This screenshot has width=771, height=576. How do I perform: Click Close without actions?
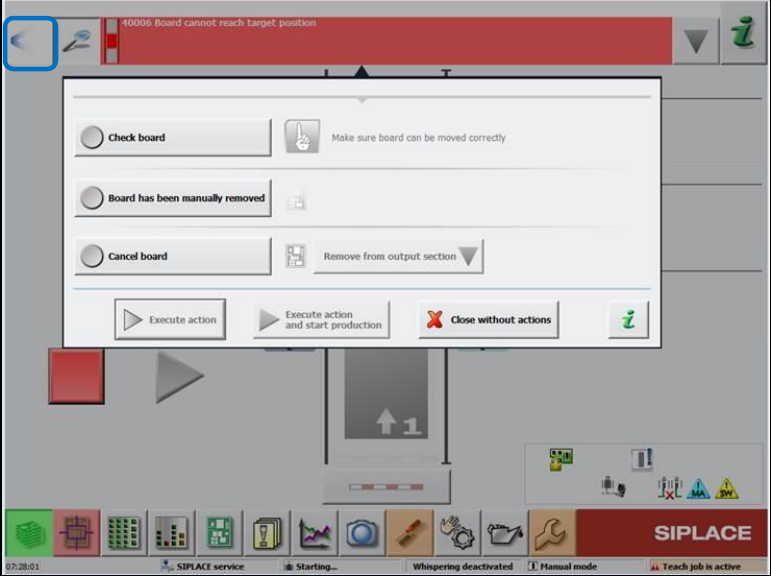pos(488,320)
